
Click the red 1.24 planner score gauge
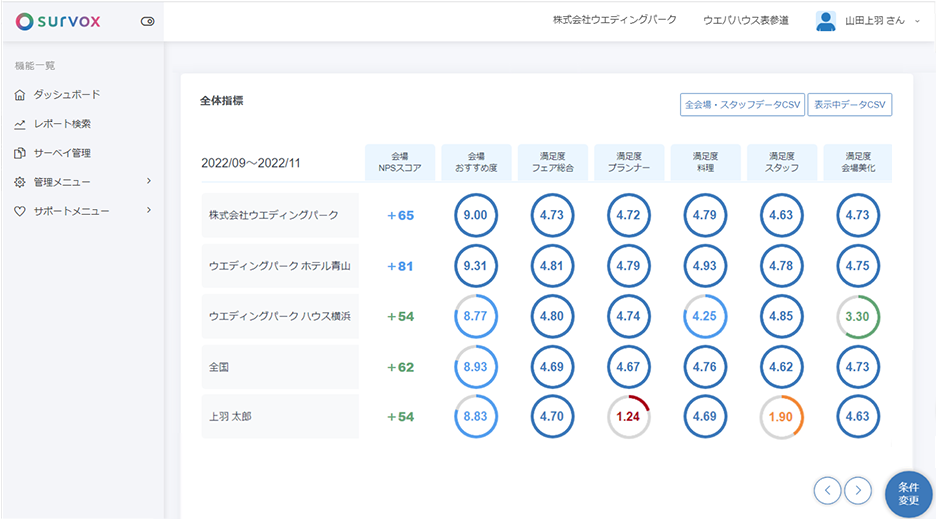pyautogui.click(x=629, y=416)
